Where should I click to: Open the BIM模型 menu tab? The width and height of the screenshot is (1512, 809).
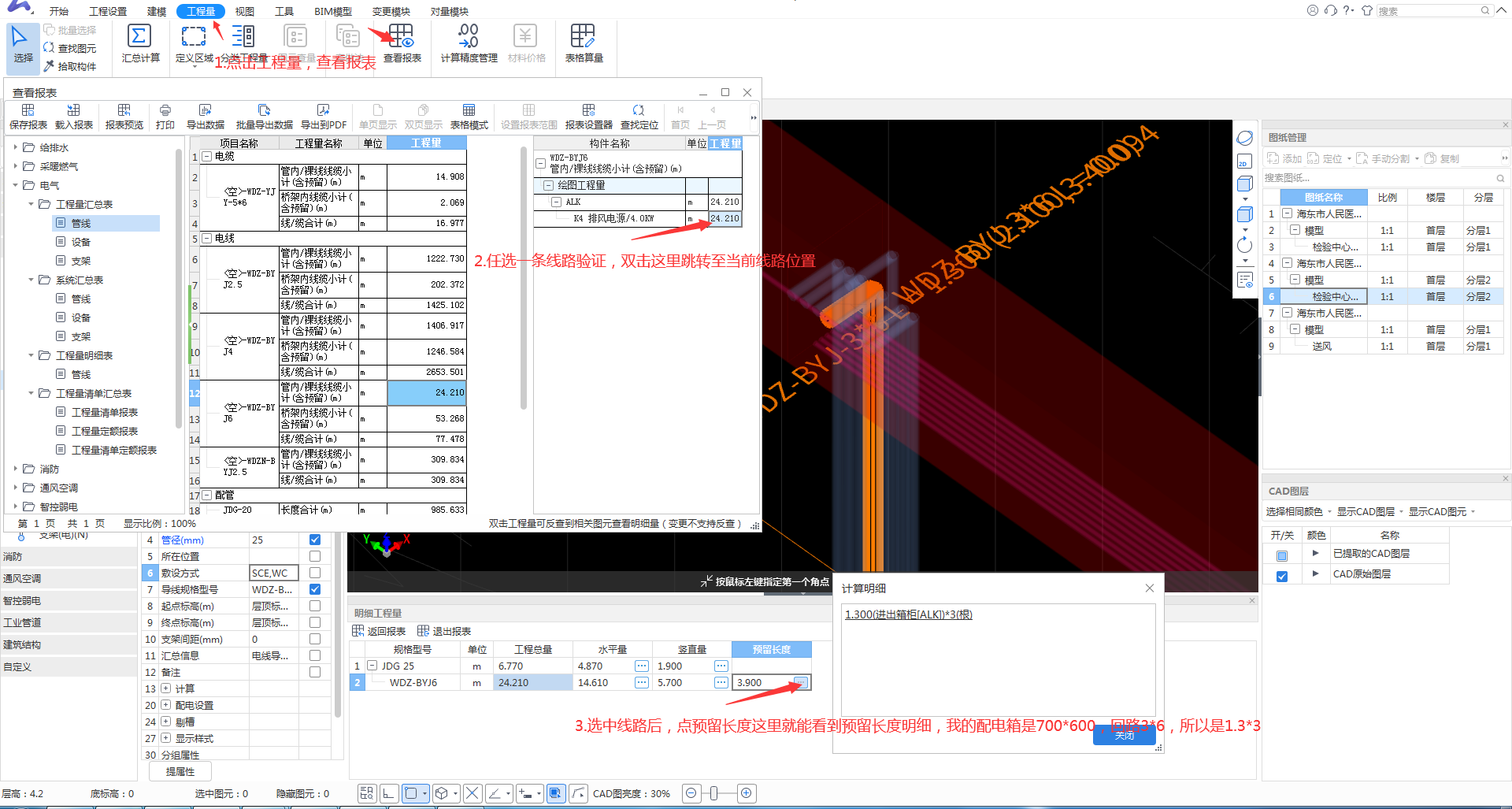click(x=333, y=11)
